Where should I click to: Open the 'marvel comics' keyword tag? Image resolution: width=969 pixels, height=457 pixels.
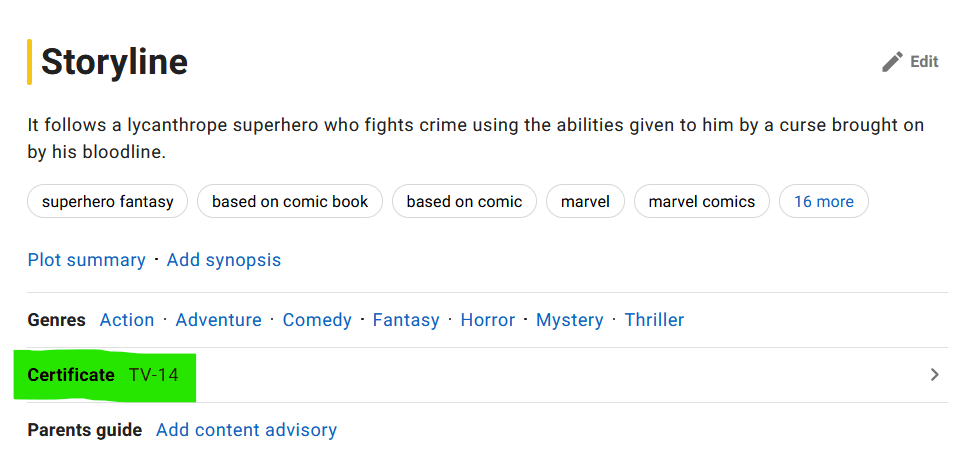[x=702, y=202]
